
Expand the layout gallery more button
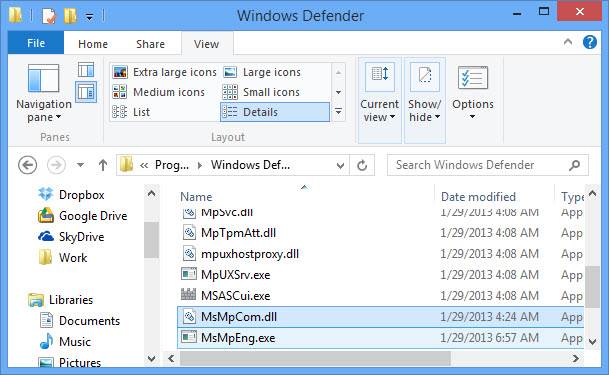(338, 112)
